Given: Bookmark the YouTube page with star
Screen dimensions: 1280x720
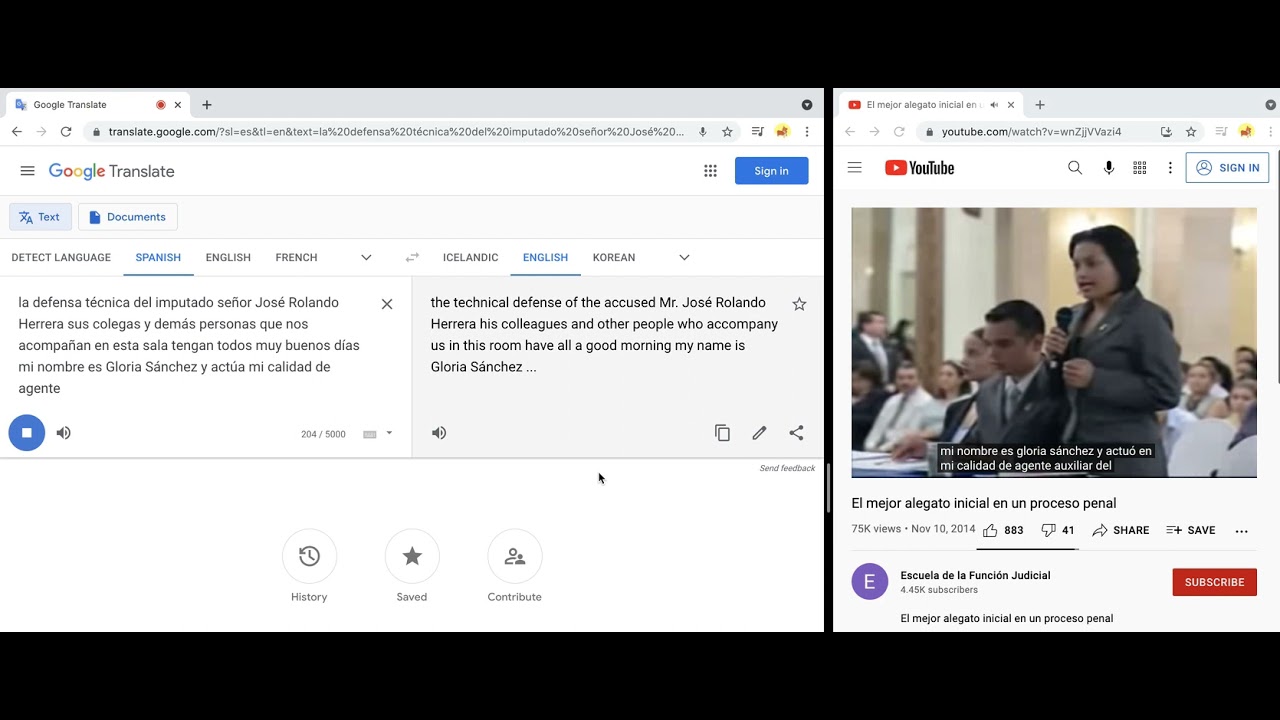Looking at the screenshot, I should (1191, 132).
